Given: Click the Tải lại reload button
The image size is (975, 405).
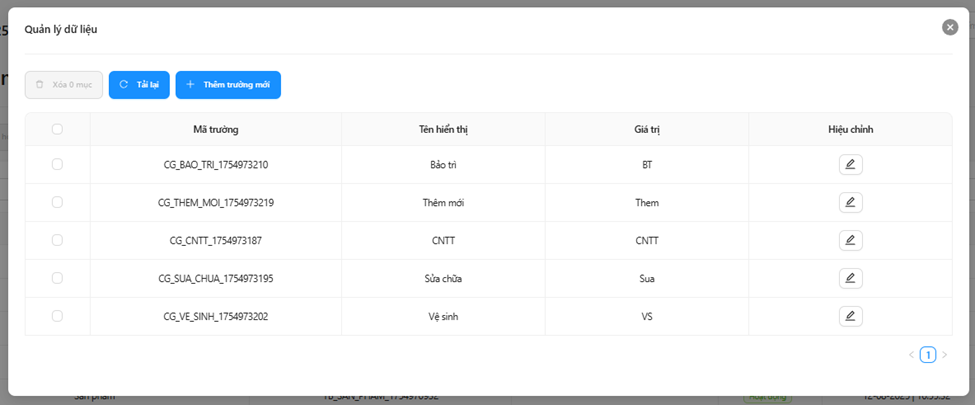Looking at the screenshot, I should tap(139, 85).
